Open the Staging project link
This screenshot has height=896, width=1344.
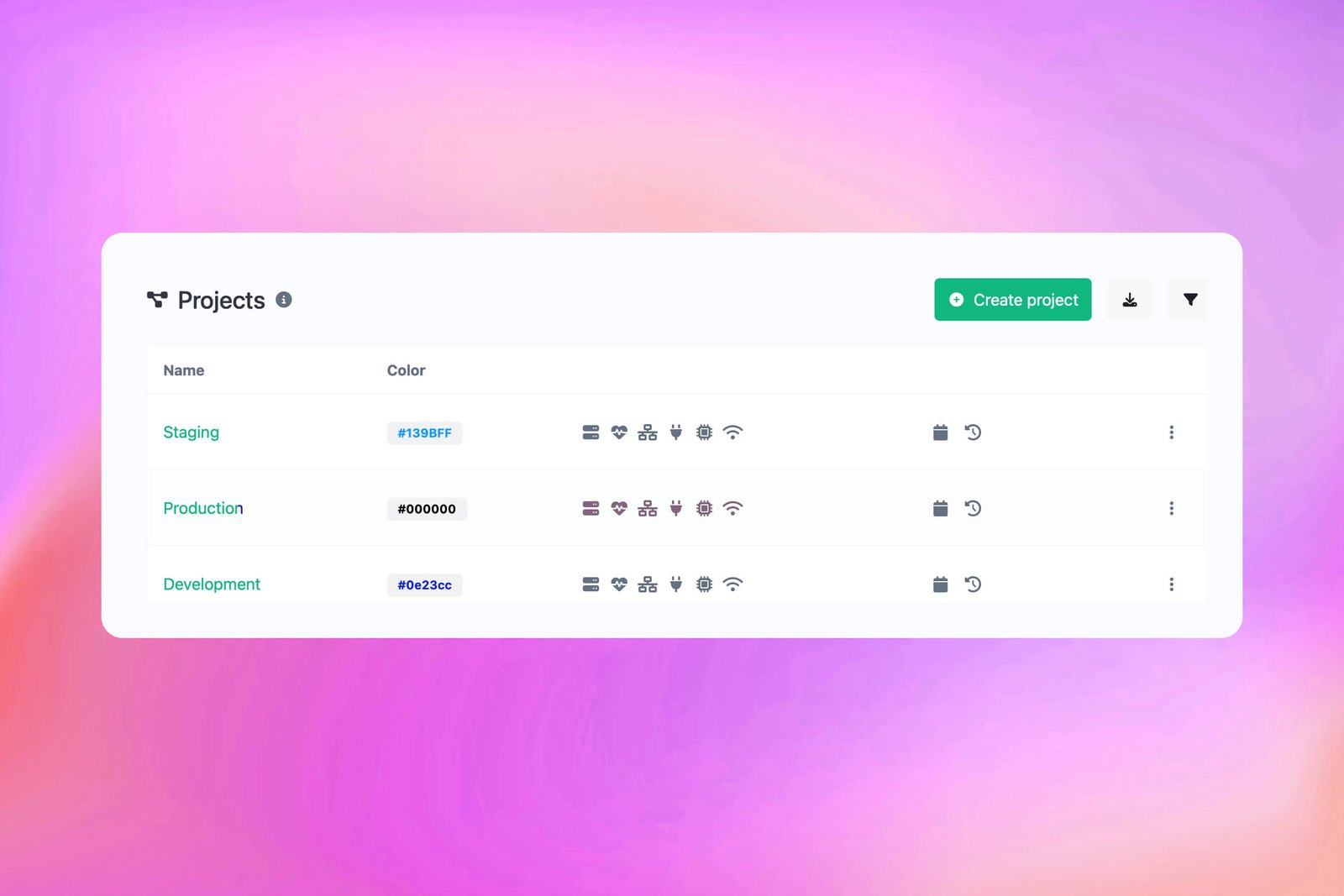(x=191, y=432)
